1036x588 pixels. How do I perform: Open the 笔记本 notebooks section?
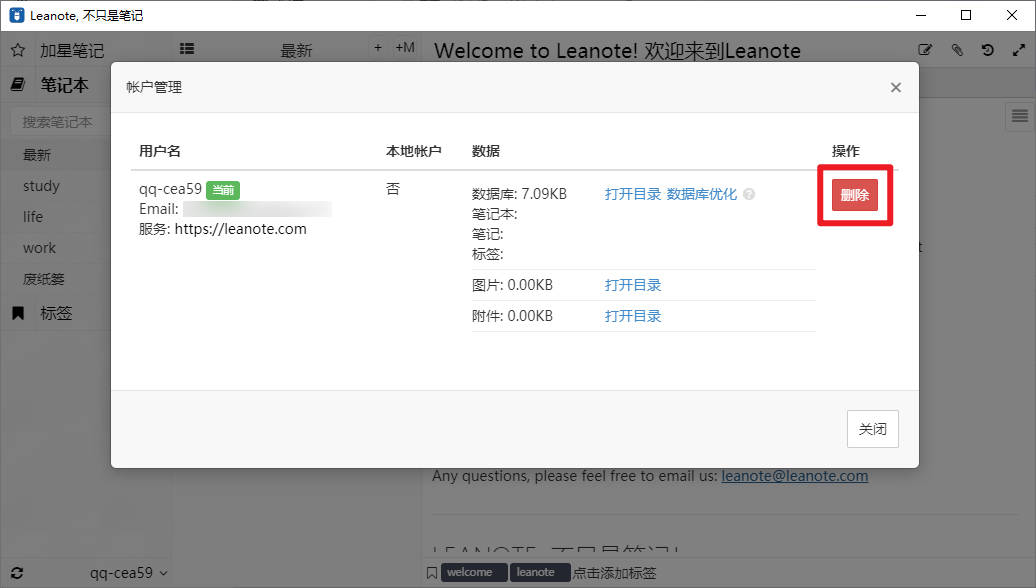[x=64, y=85]
